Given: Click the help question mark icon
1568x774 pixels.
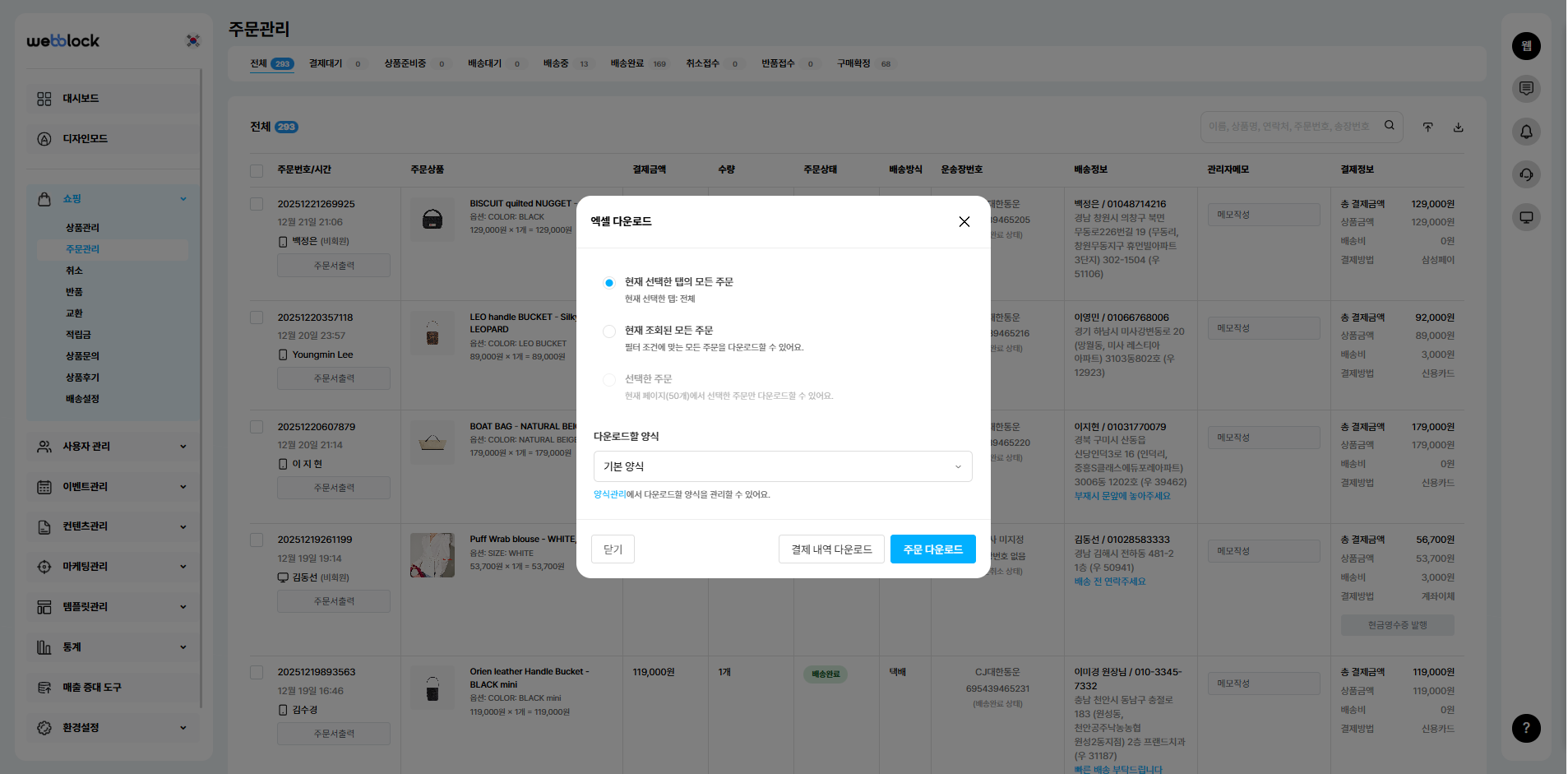Looking at the screenshot, I should click(x=1526, y=728).
